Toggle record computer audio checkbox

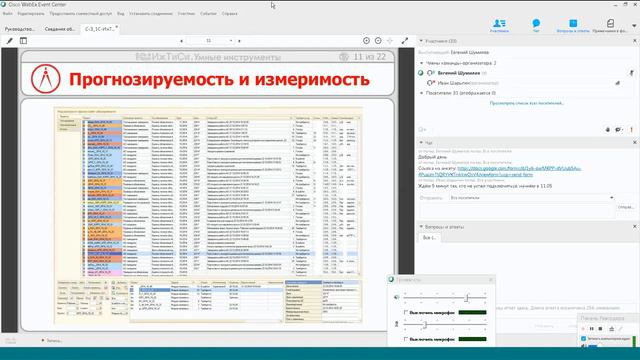tap(583, 339)
